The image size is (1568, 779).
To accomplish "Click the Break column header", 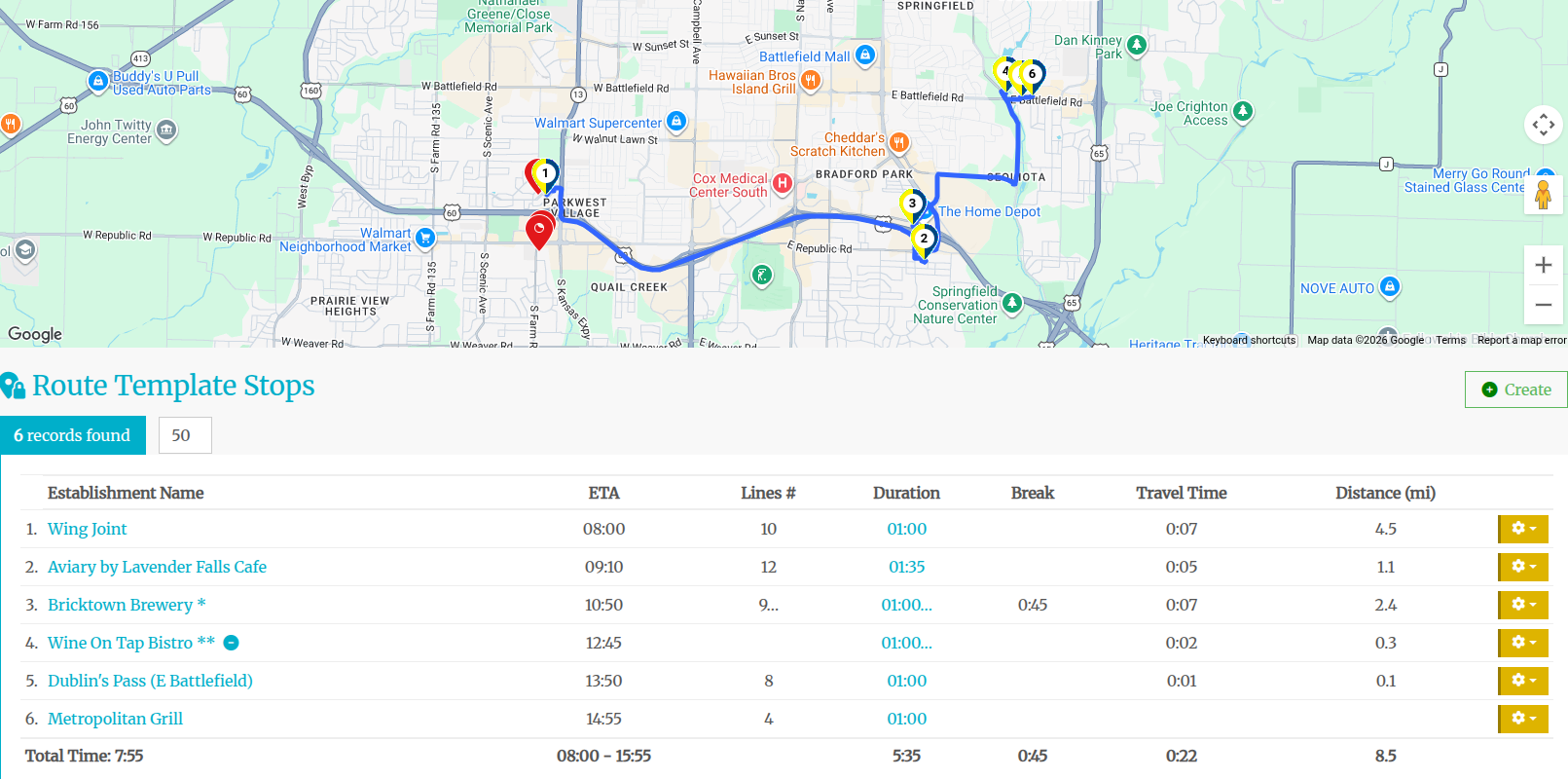I will coord(1033,493).
